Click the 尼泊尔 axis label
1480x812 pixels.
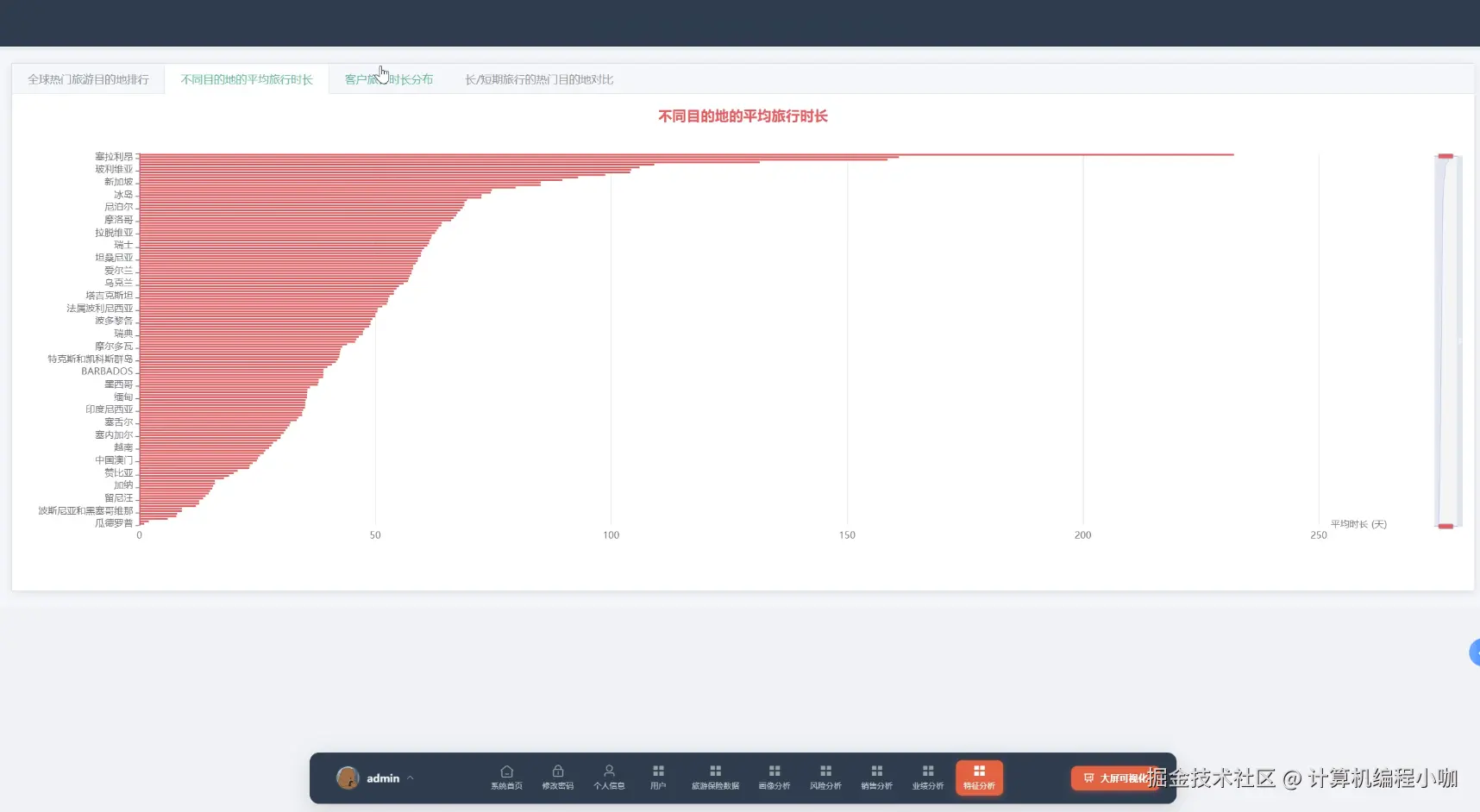pos(119,207)
